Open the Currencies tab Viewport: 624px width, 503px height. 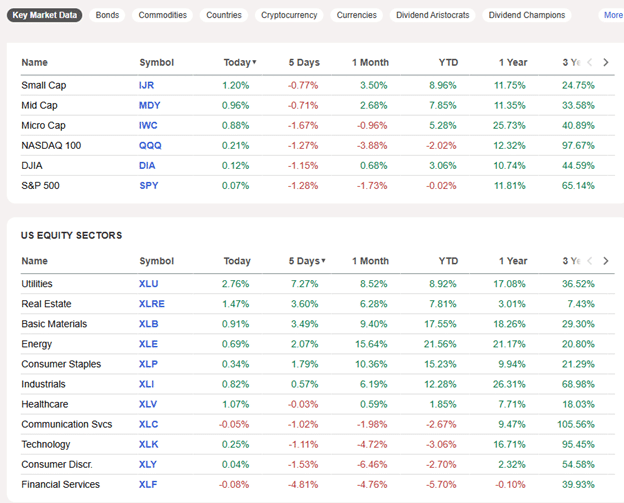pyautogui.click(x=357, y=15)
